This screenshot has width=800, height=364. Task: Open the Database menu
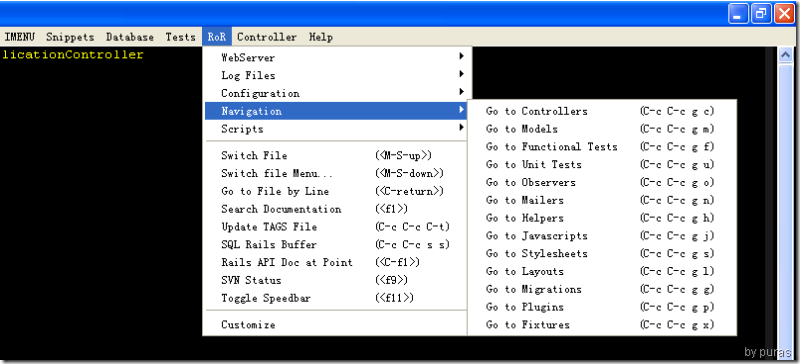coord(130,37)
